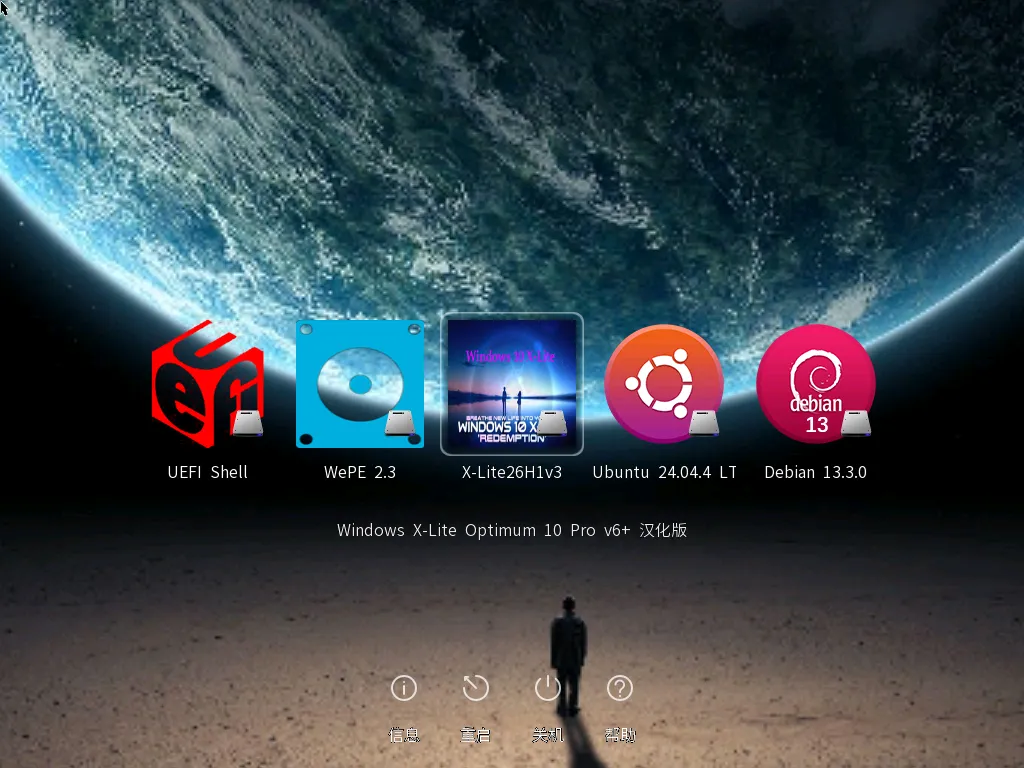Click the 重启 text label

coord(475,735)
